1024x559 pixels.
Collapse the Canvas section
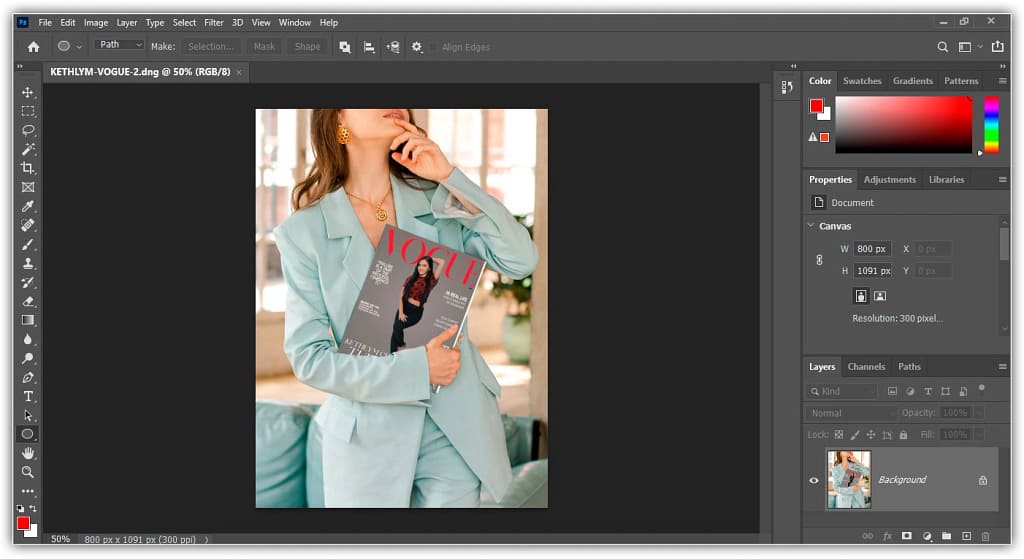(x=811, y=225)
